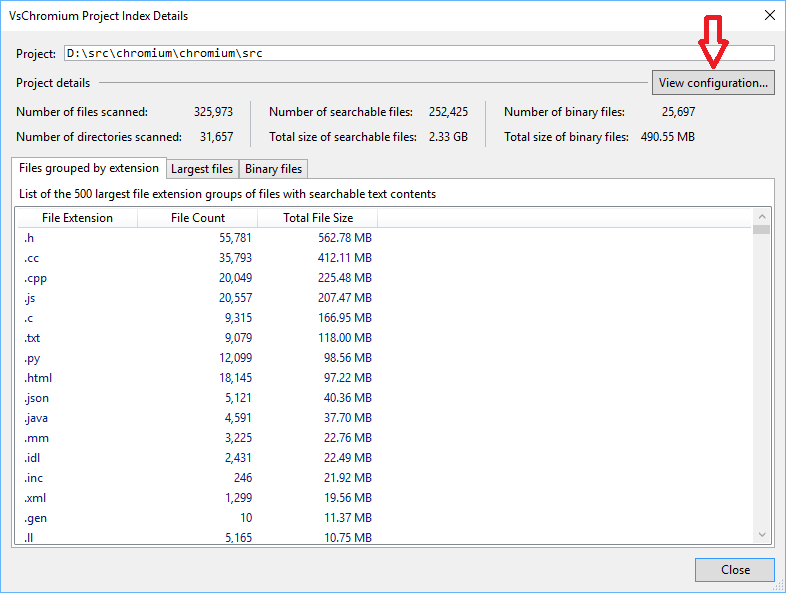Click the Close button
The image size is (786, 593).
coord(735,569)
